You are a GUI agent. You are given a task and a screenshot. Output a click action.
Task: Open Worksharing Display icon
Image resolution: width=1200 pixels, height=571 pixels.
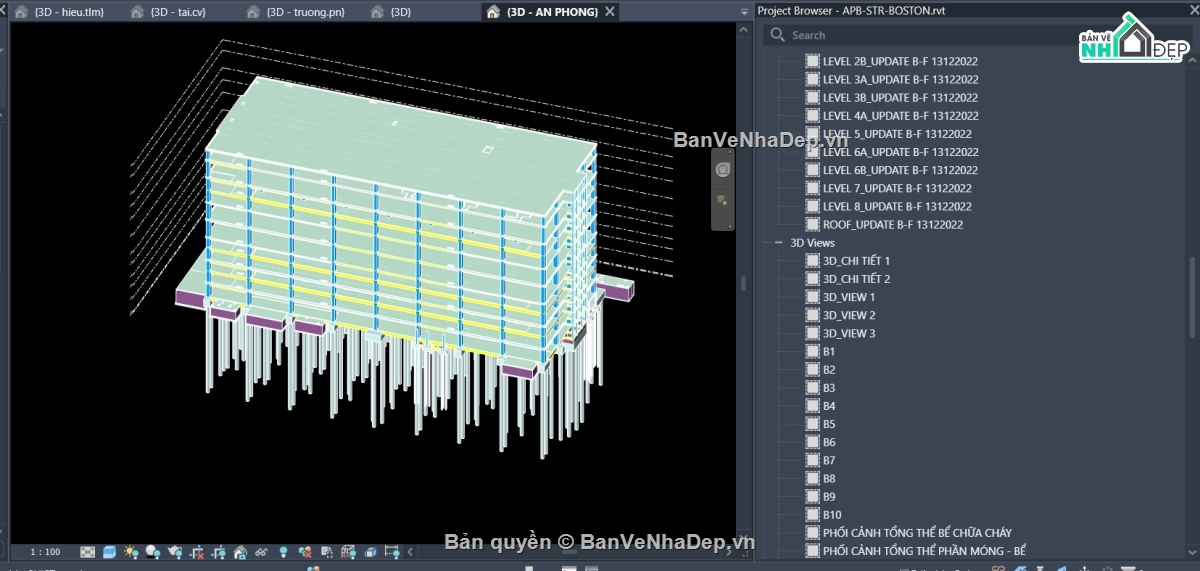305,552
